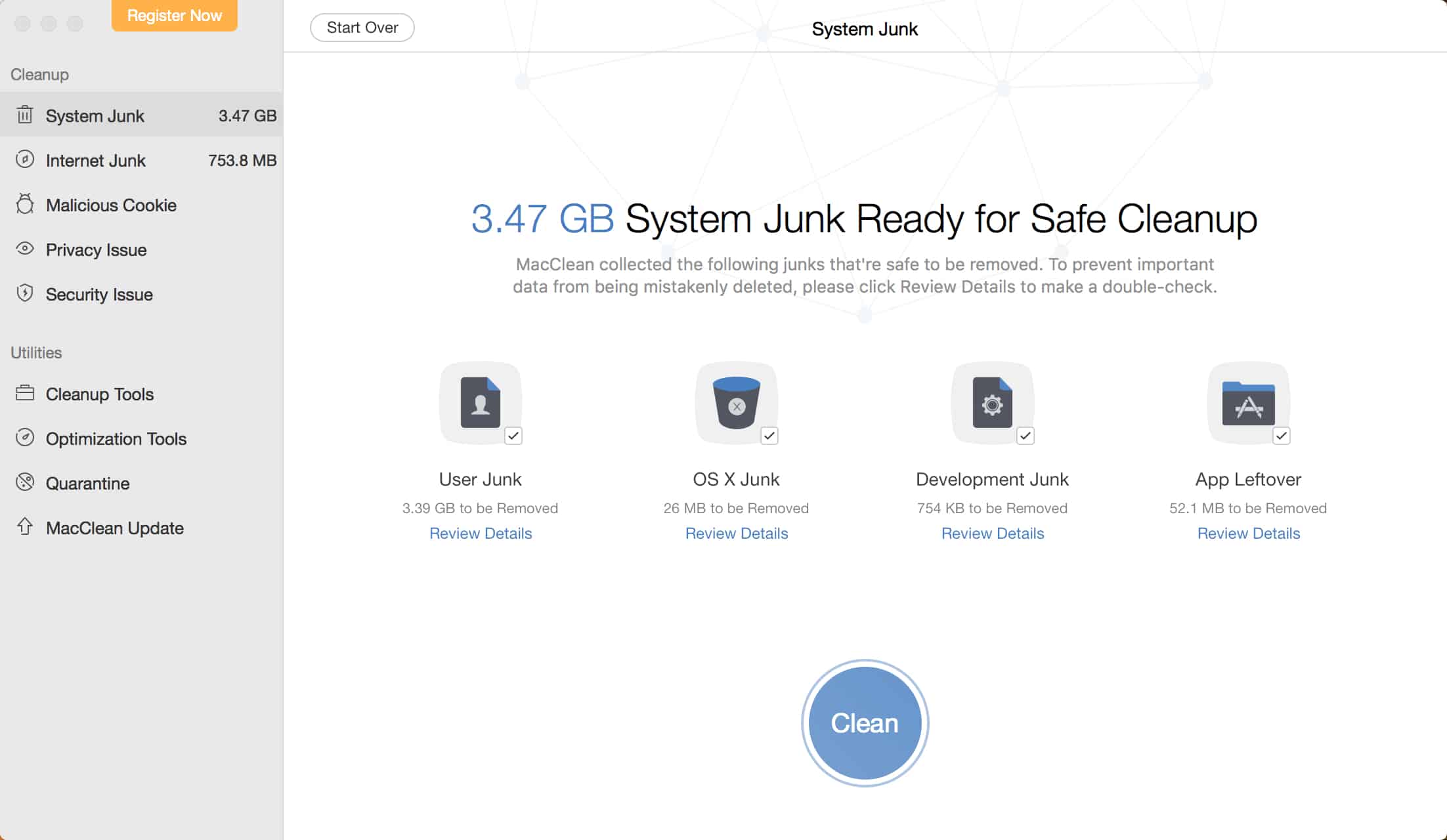
Task: Click the User Junk document icon
Action: (481, 402)
